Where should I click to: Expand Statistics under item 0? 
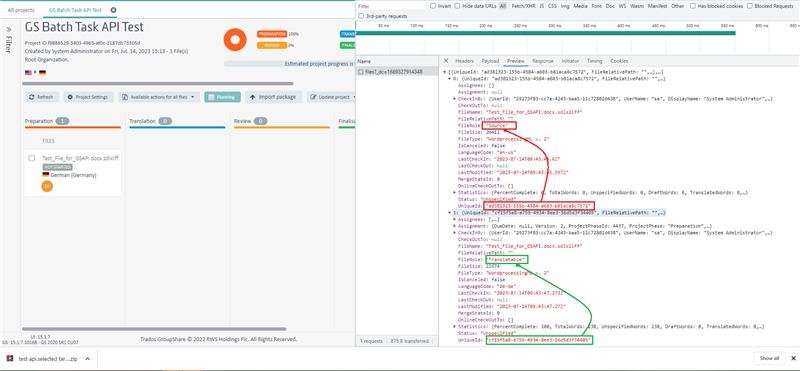454,192
